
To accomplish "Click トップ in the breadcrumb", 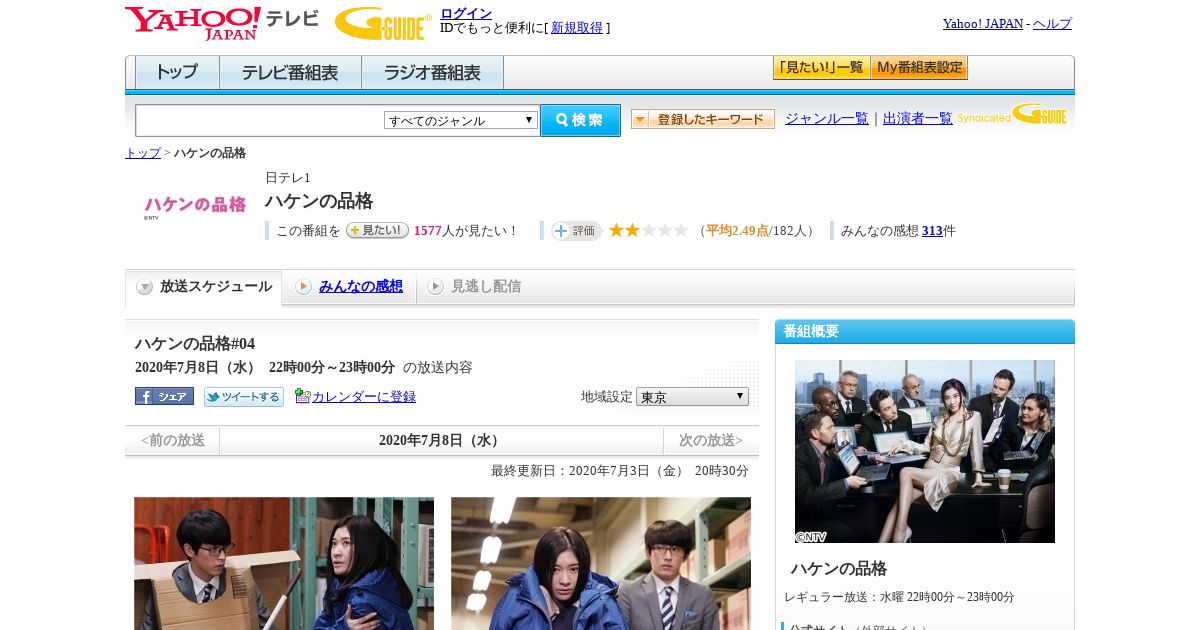I will pos(143,153).
